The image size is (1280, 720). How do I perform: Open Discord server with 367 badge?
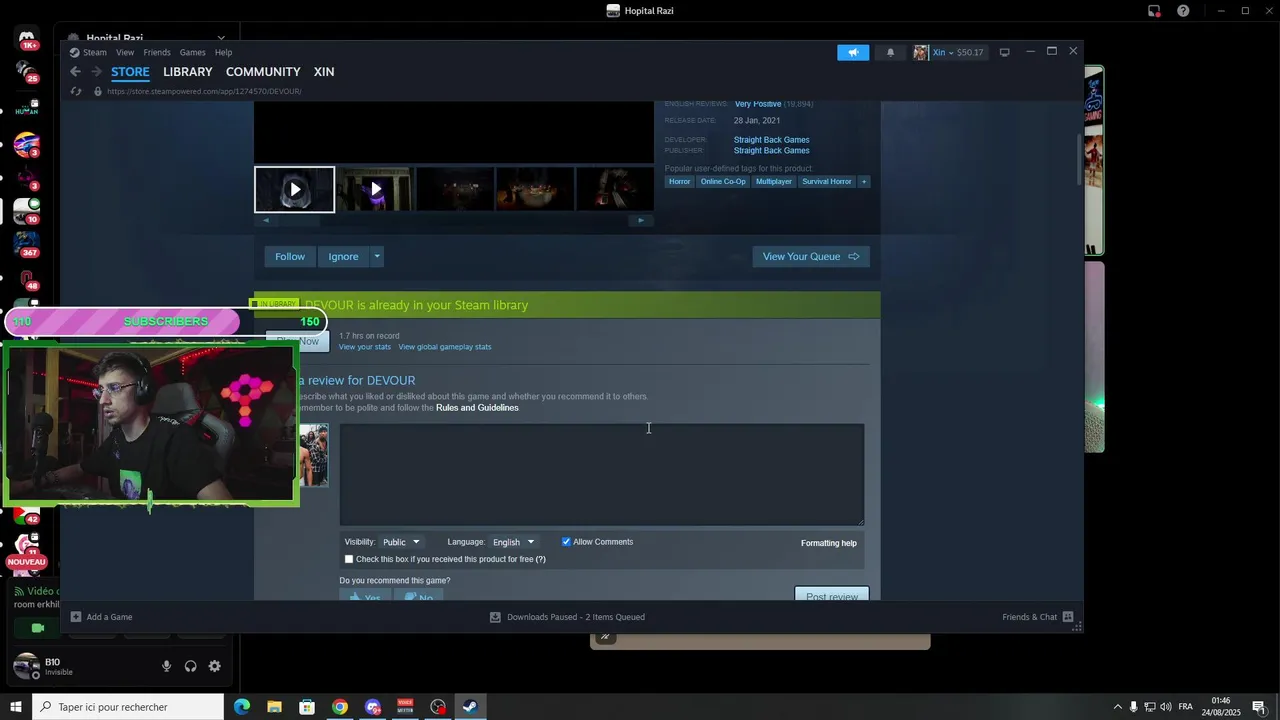click(27, 244)
